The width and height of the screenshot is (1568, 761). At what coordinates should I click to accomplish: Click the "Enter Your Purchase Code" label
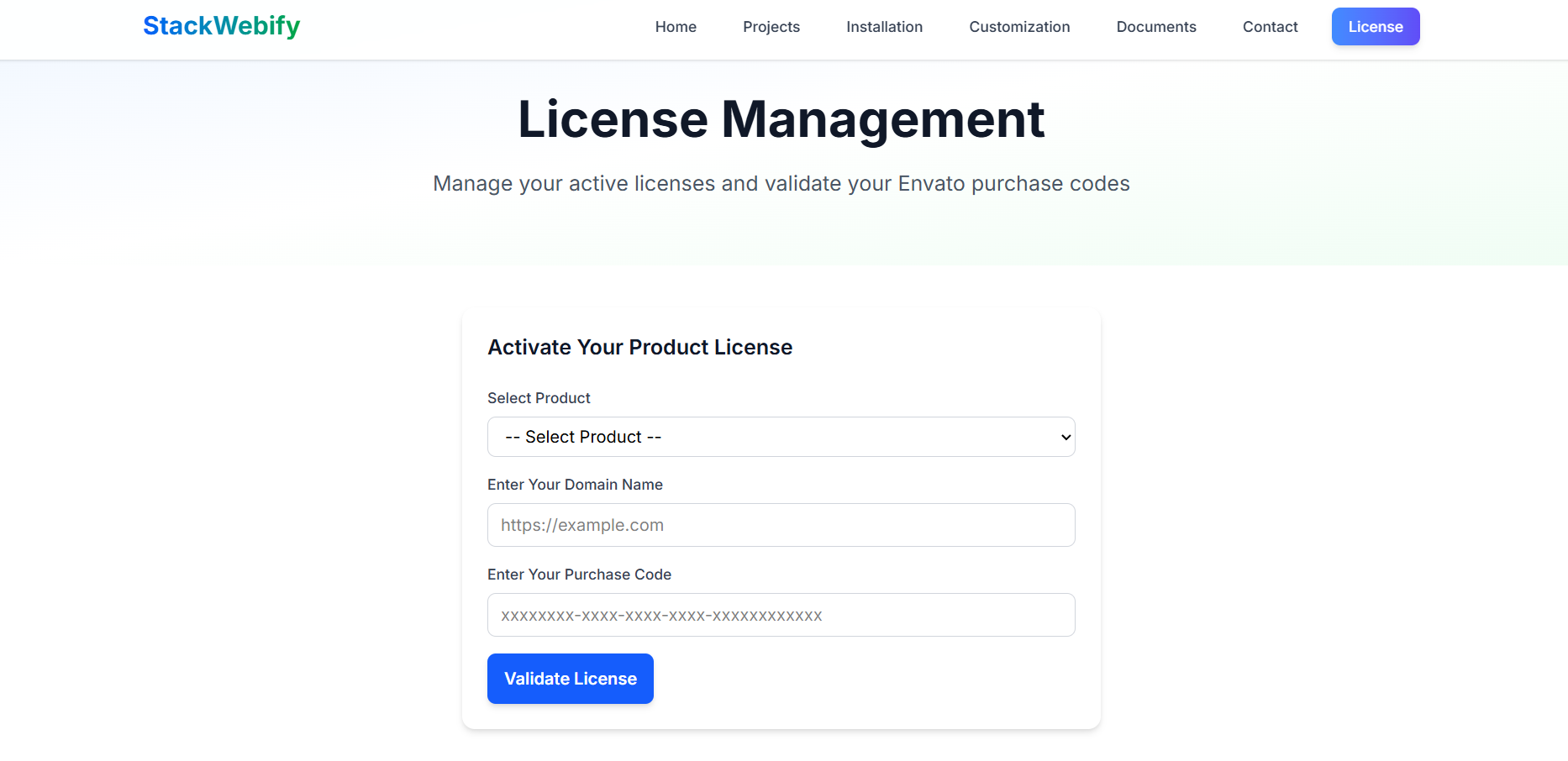click(579, 575)
